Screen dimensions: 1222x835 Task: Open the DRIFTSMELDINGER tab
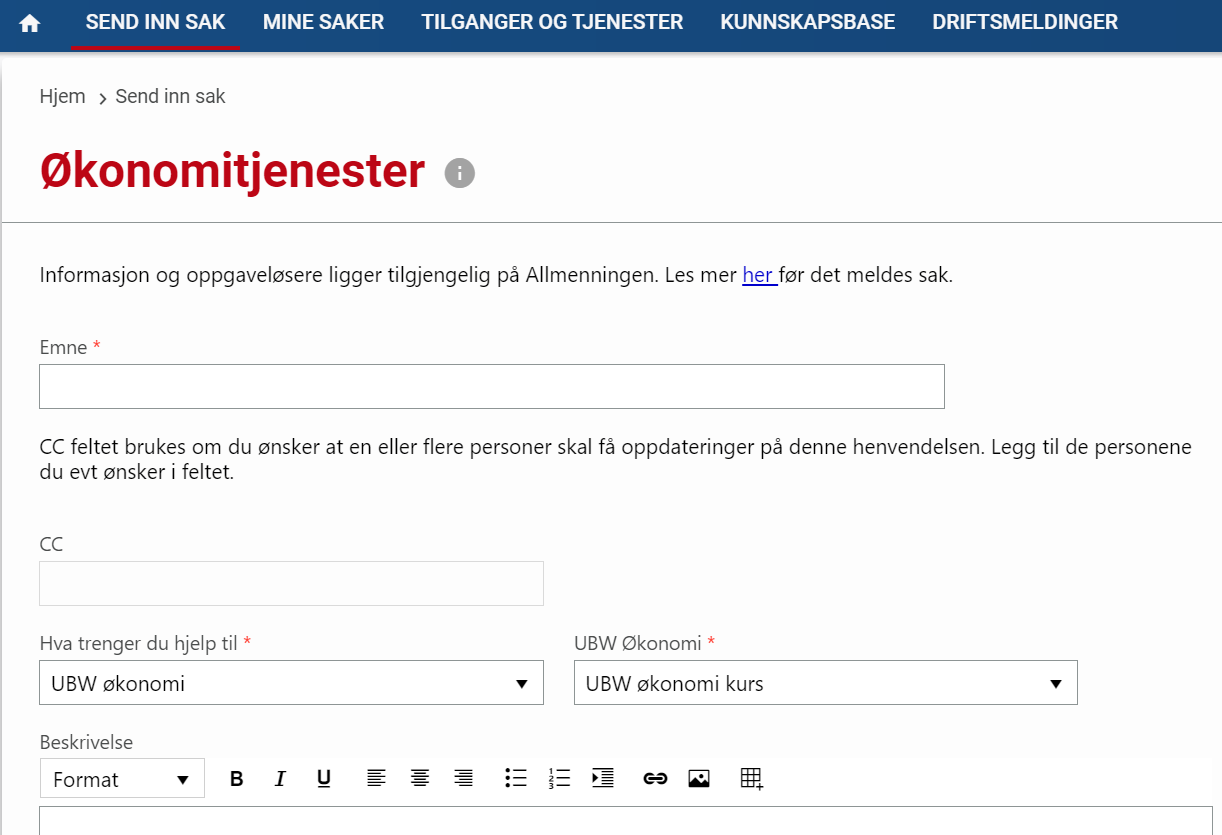(1025, 22)
